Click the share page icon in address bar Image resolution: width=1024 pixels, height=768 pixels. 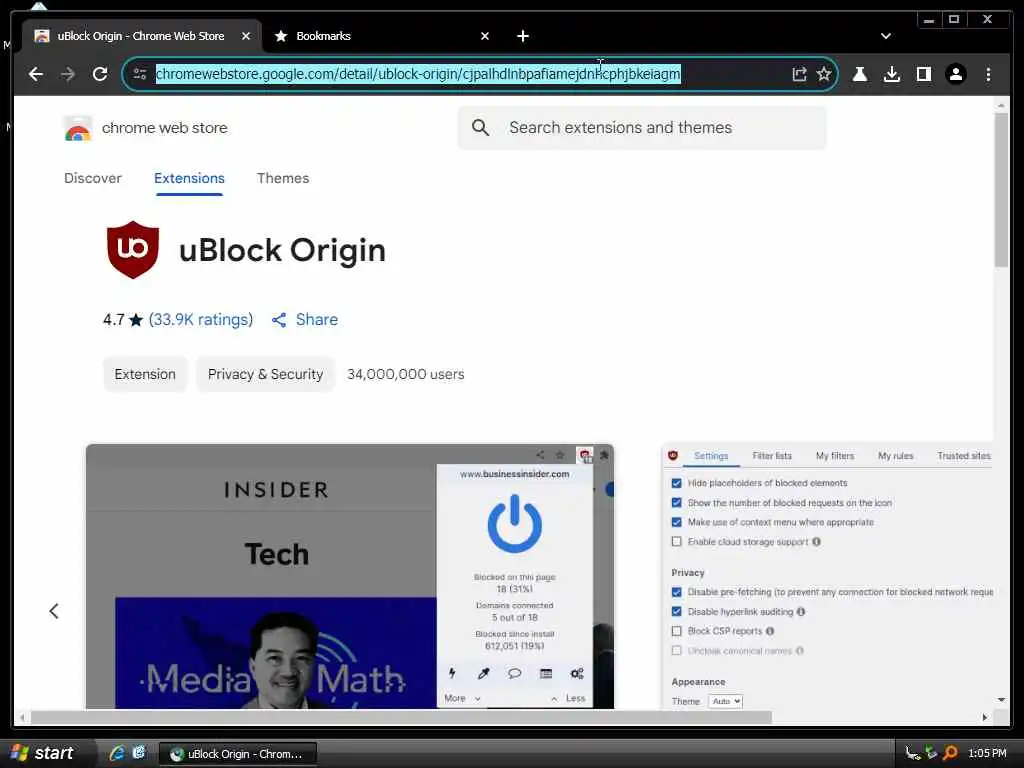pos(799,74)
